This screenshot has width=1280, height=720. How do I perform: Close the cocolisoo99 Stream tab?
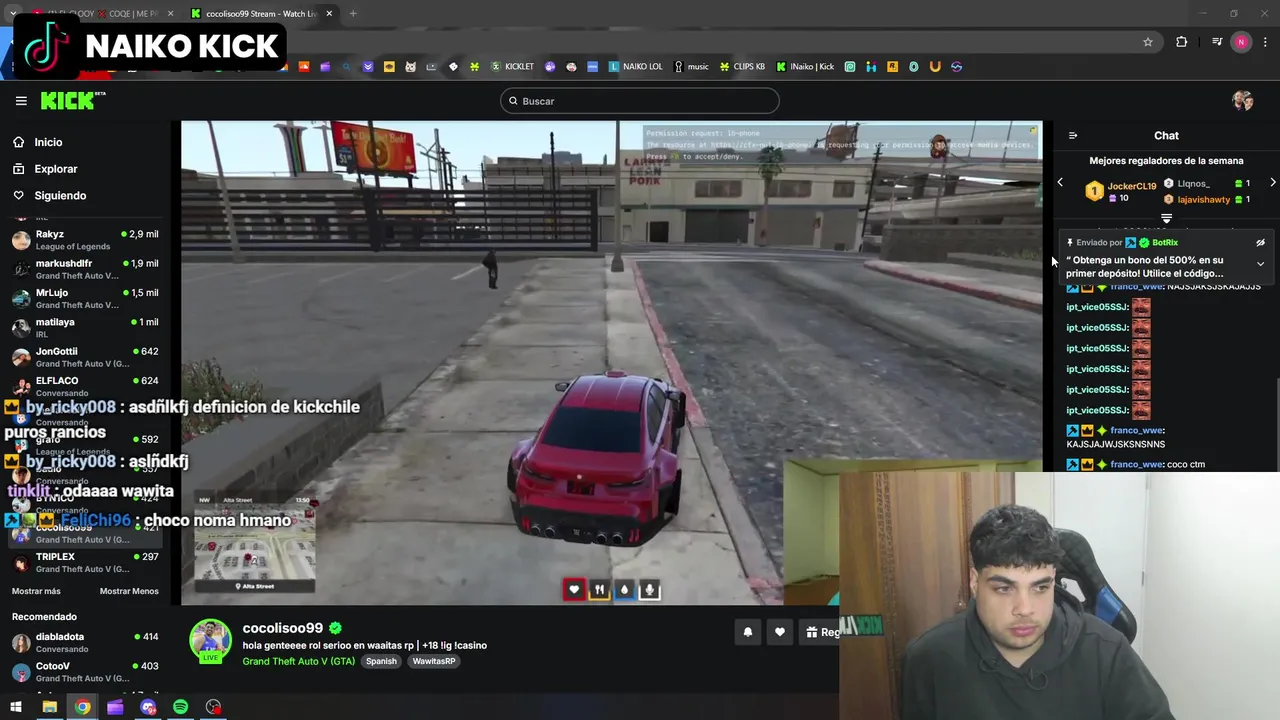tap(329, 14)
